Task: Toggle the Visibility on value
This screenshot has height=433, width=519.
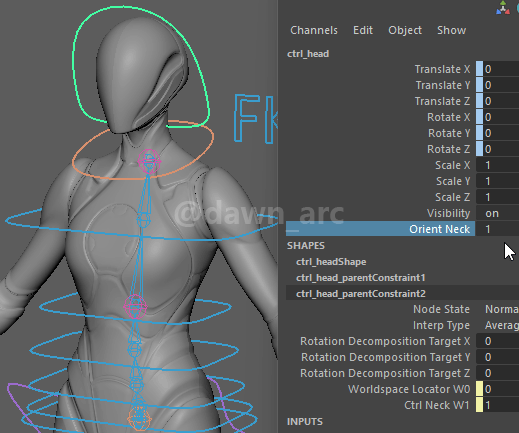Action: pyautogui.click(x=497, y=213)
